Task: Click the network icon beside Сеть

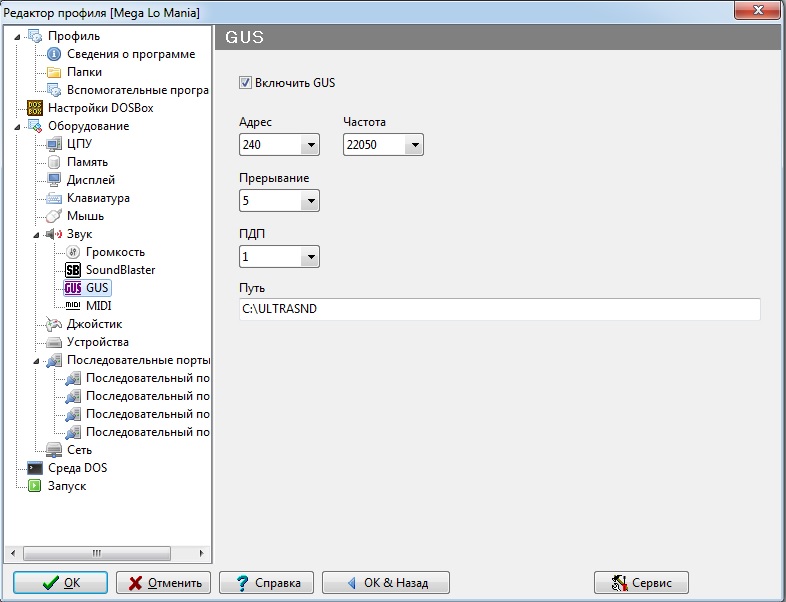Action: coord(54,450)
